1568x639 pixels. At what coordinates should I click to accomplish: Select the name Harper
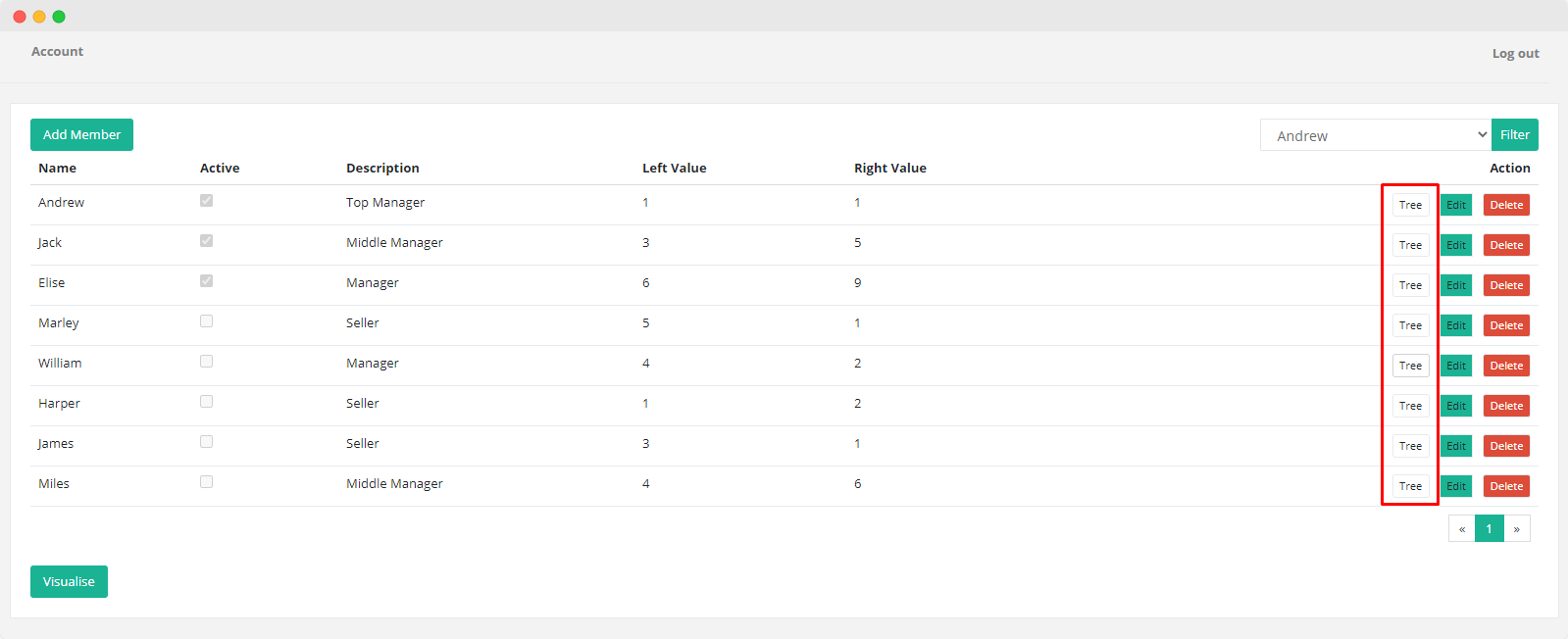point(59,404)
